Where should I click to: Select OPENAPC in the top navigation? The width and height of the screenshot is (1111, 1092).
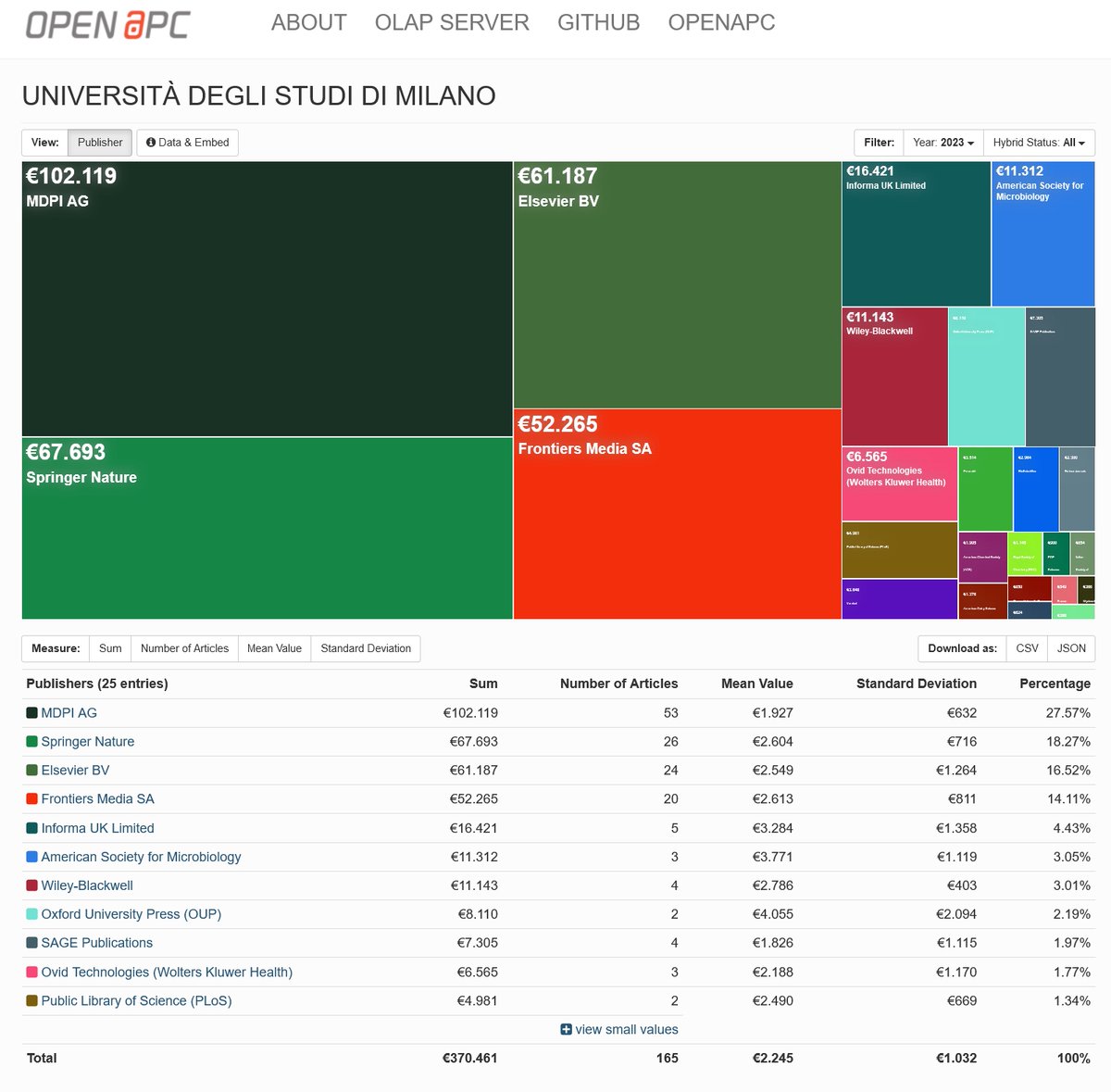(x=722, y=22)
